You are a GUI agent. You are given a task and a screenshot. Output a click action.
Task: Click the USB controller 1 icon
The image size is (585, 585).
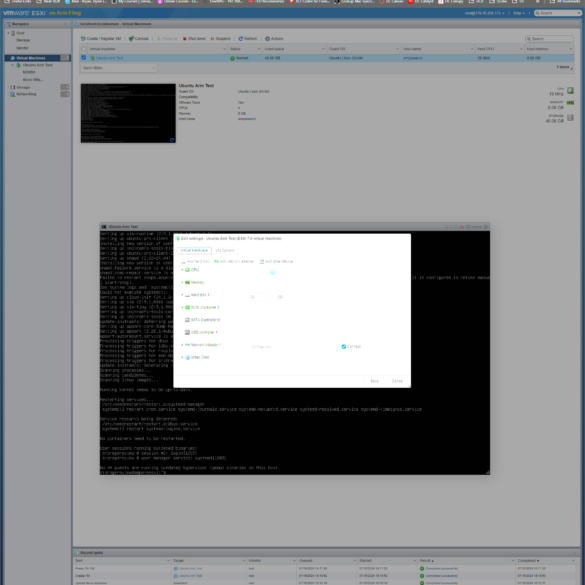pyautogui.click(x=187, y=332)
